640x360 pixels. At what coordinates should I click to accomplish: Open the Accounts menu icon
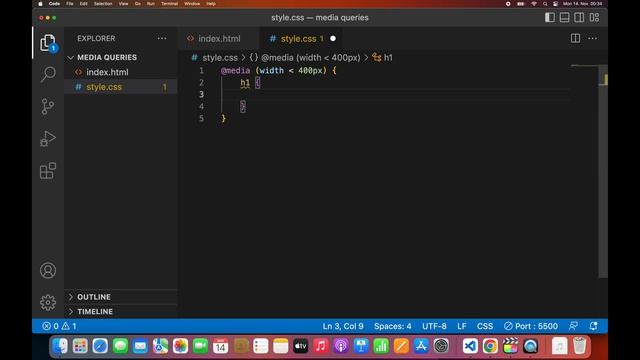coord(48,270)
